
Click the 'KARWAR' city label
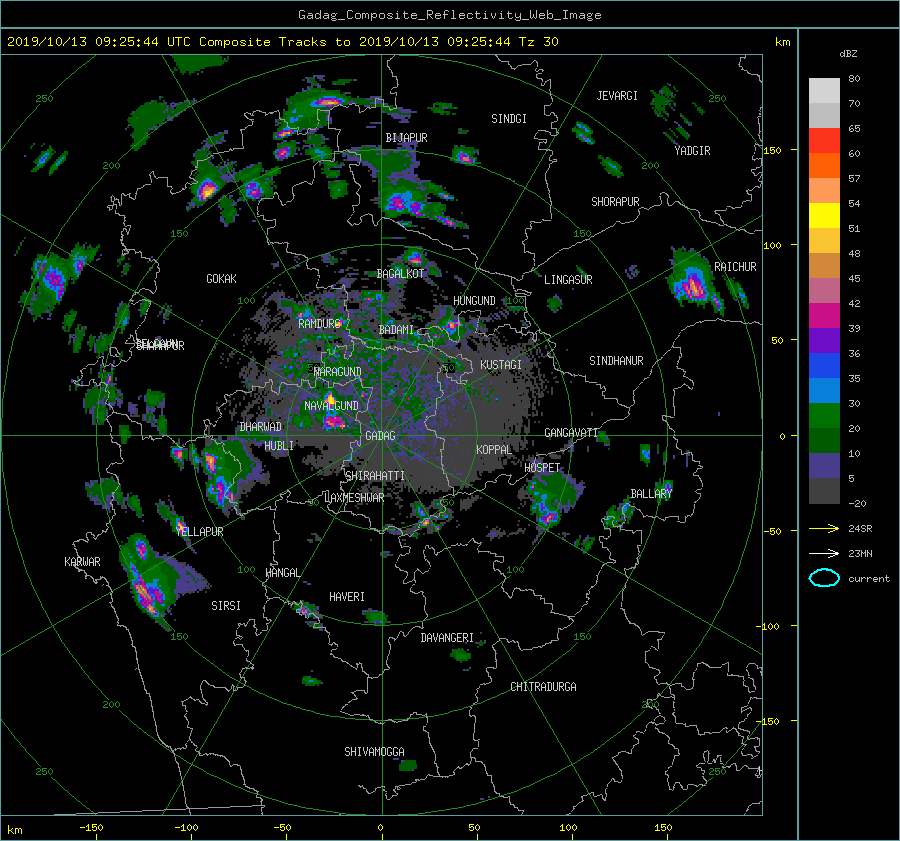click(82, 562)
